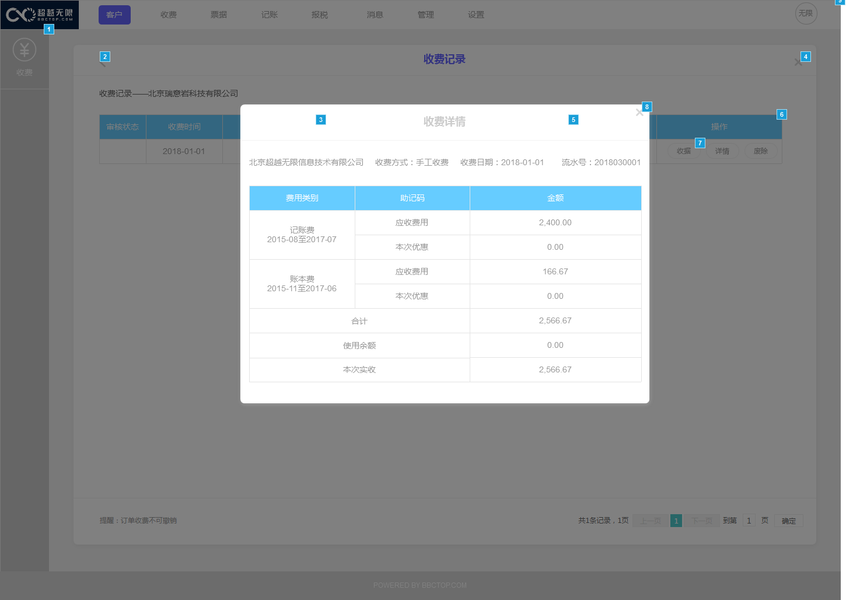Image resolution: width=846 pixels, height=600 pixels.
Task: Click the 合计 row label
Action: point(359,321)
